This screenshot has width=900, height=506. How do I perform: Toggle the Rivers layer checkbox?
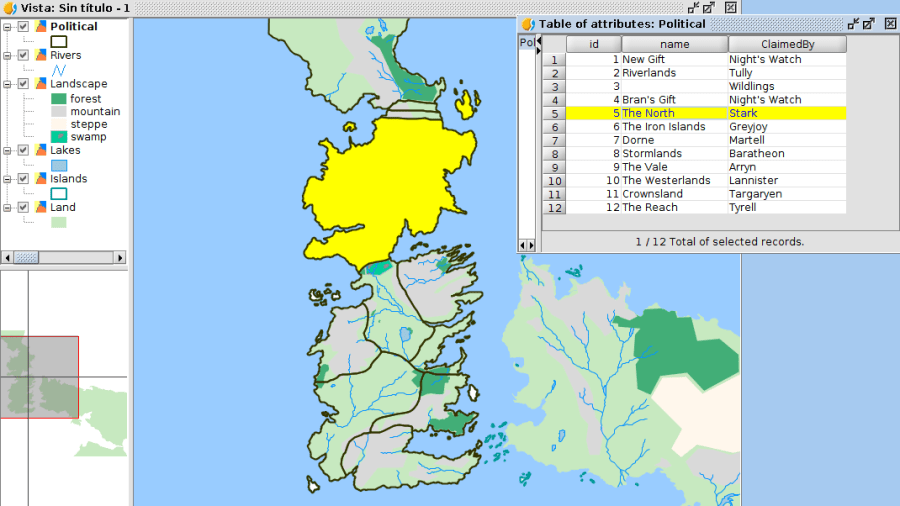(x=24, y=56)
